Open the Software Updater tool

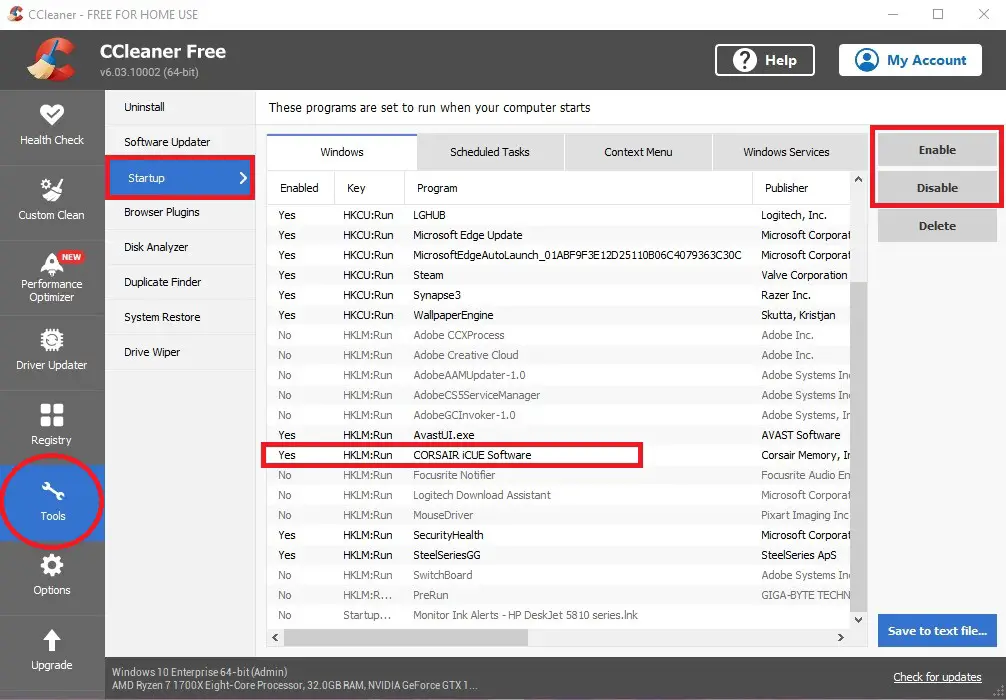point(180,142)
